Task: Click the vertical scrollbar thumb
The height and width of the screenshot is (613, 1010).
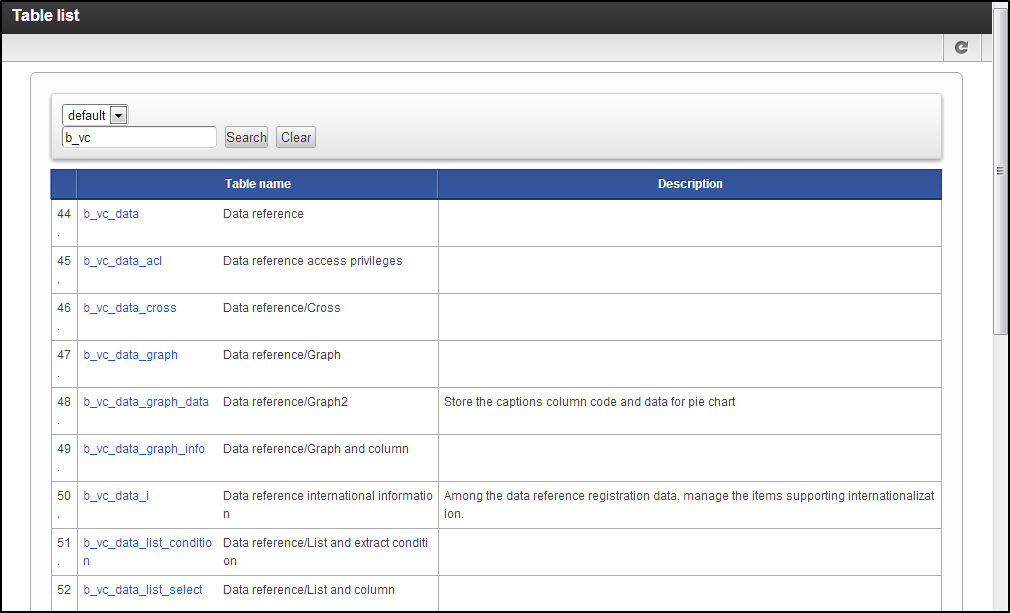Action: tap(999, 170)
